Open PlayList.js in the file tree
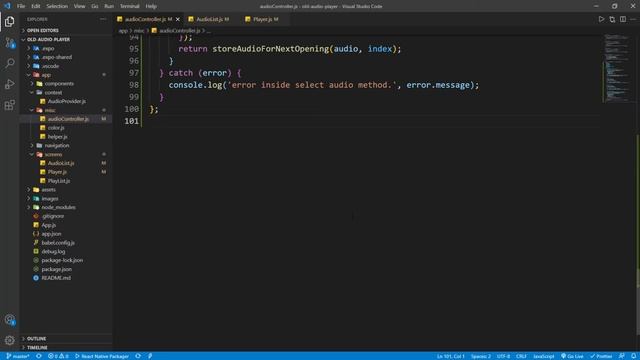Screen dimensions: 640x360 coord(66,181)
